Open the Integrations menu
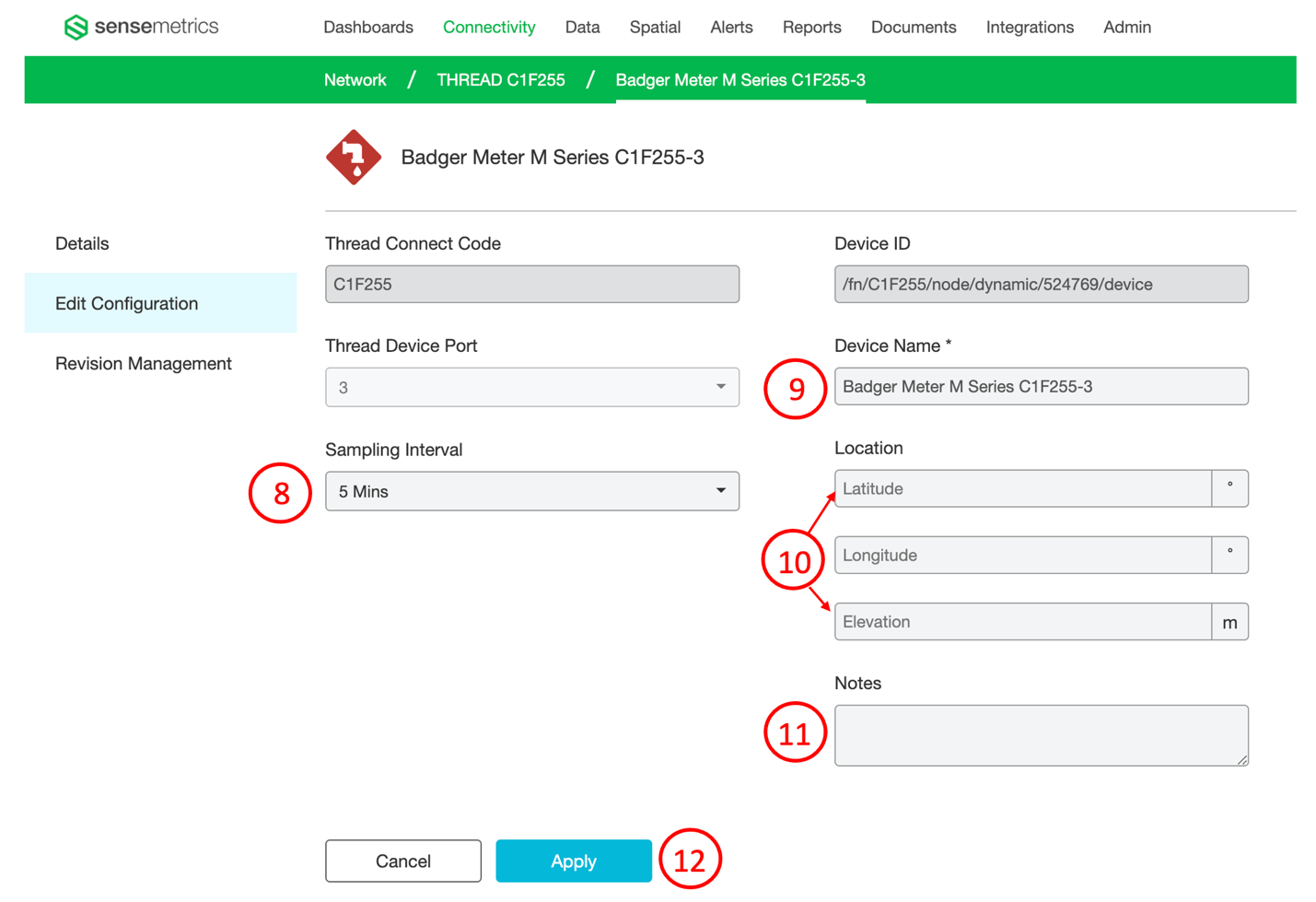 pyautogui.click(x=1030, y=28)
